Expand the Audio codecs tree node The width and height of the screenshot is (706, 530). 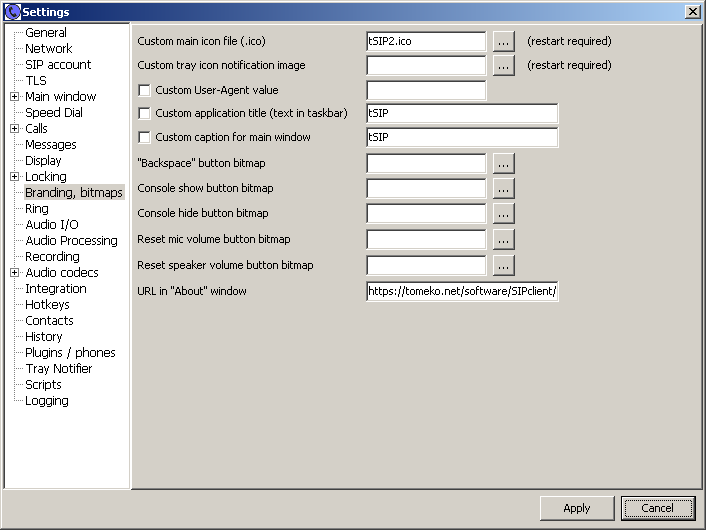coord(14,272)
